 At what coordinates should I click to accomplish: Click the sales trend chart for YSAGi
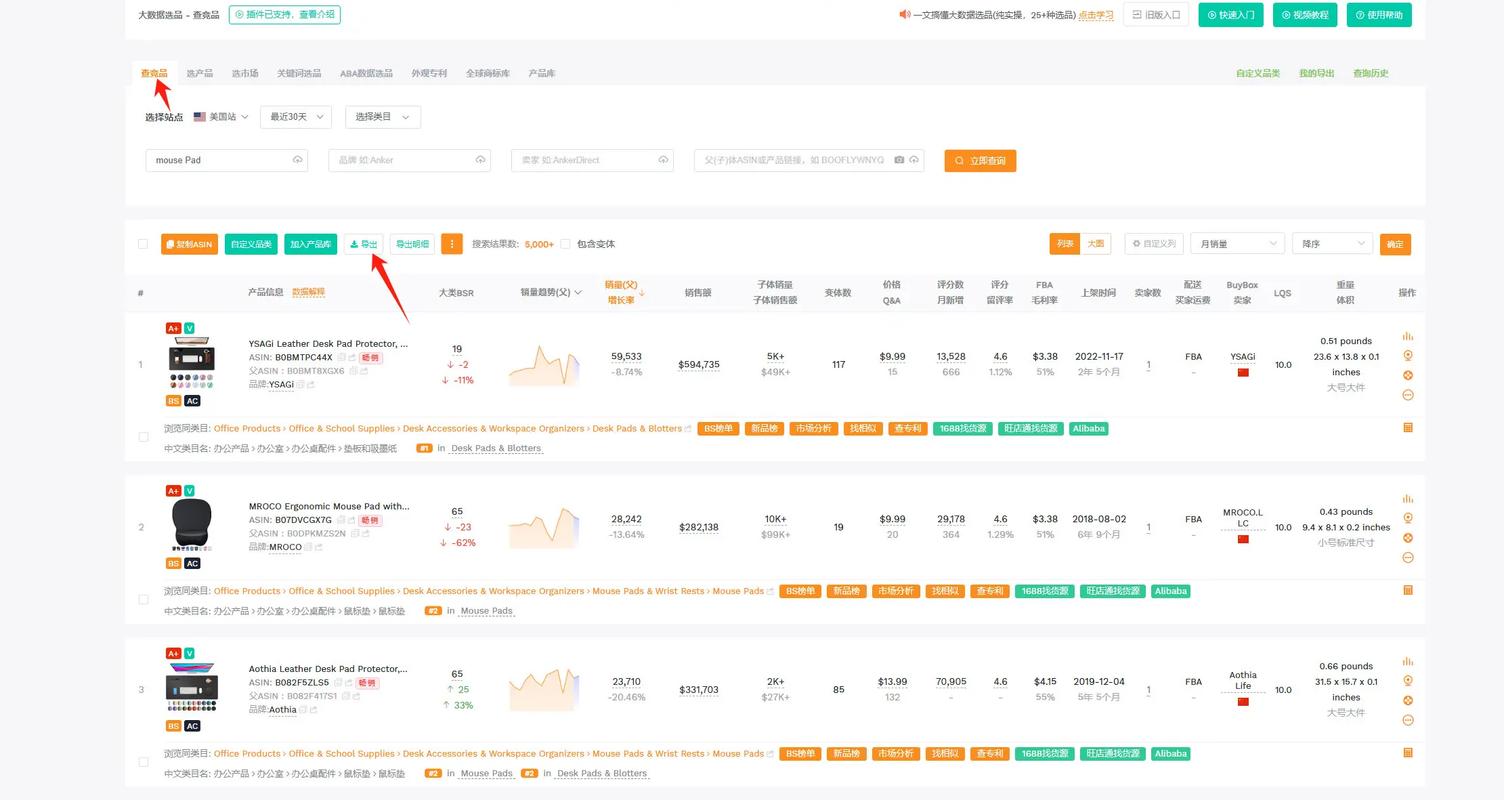coord(544,365)
